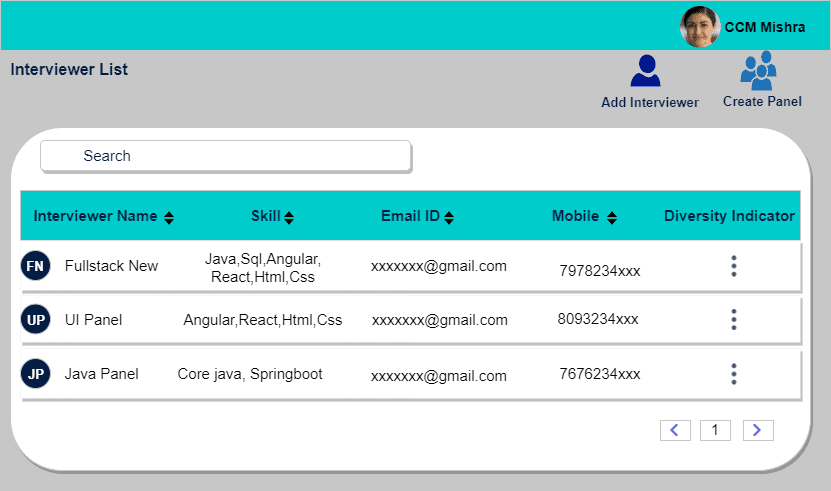The width and height of the screenshot is (831, 491).
Task: Sort the Skill column arrows
Action: 289,217
